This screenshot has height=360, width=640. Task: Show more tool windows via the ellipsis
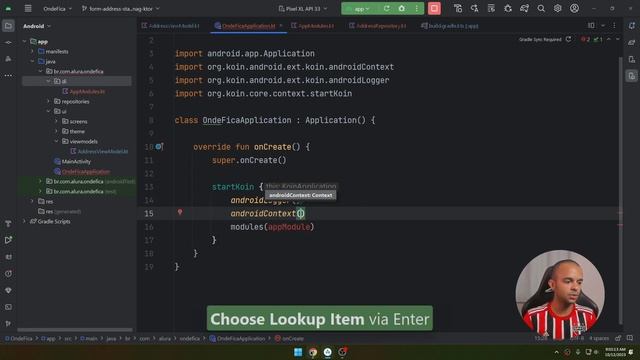coord(8,76)
